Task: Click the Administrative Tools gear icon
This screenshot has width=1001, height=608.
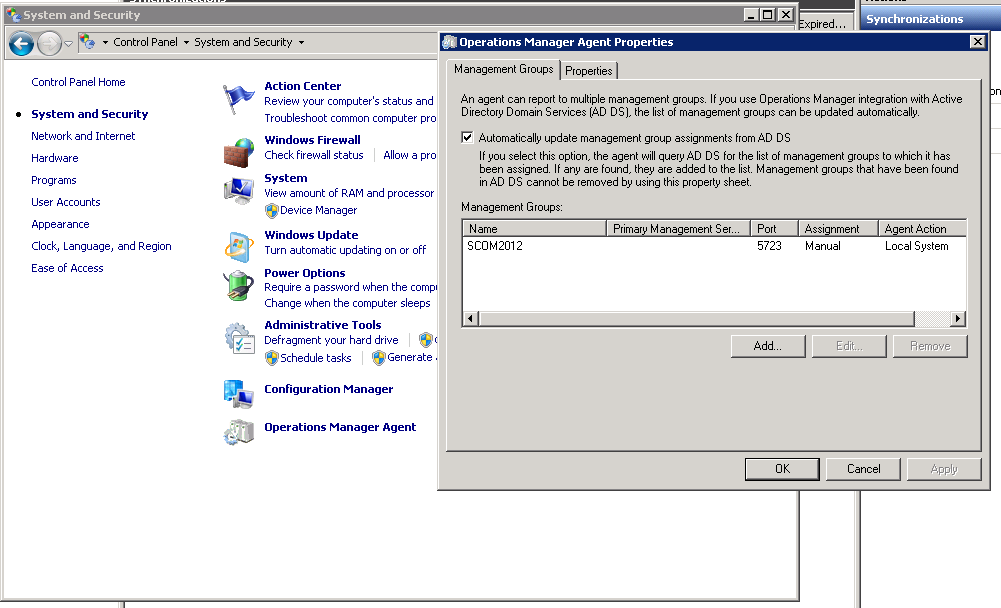Action: point(239,338)
